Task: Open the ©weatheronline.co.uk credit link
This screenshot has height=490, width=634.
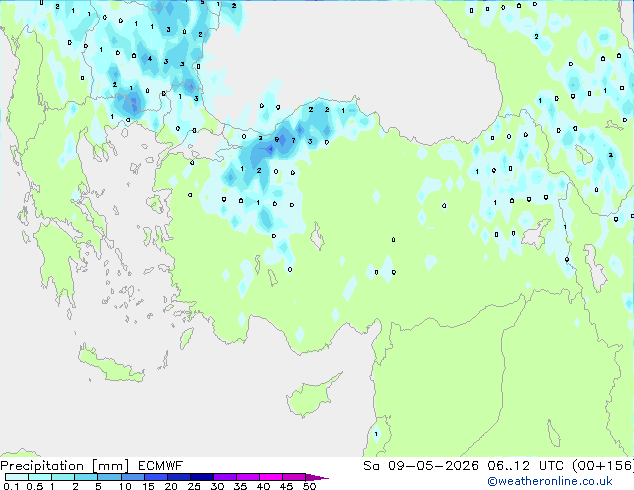Action: pos(549,481)
